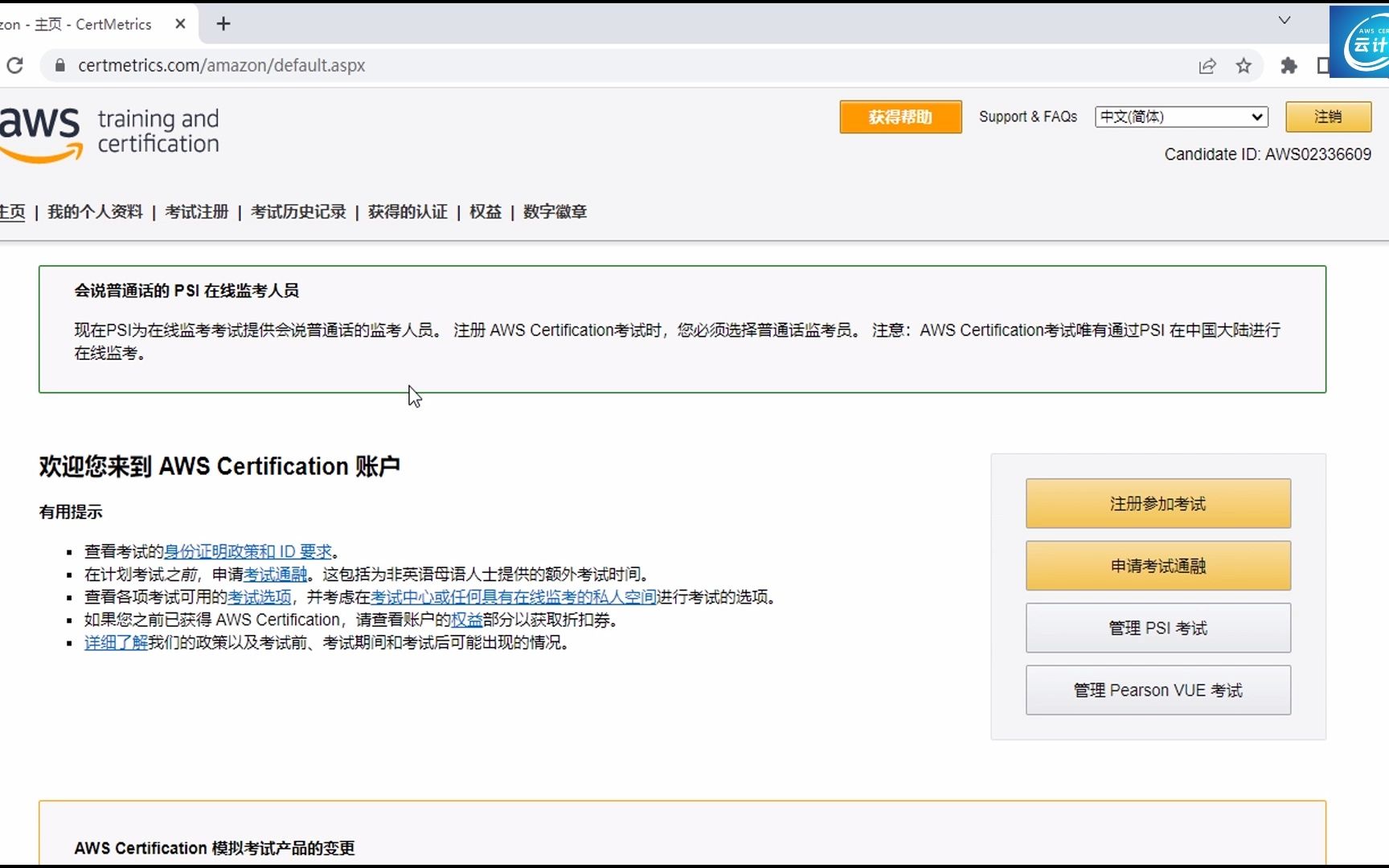Open the 考试选项 link

260,597
